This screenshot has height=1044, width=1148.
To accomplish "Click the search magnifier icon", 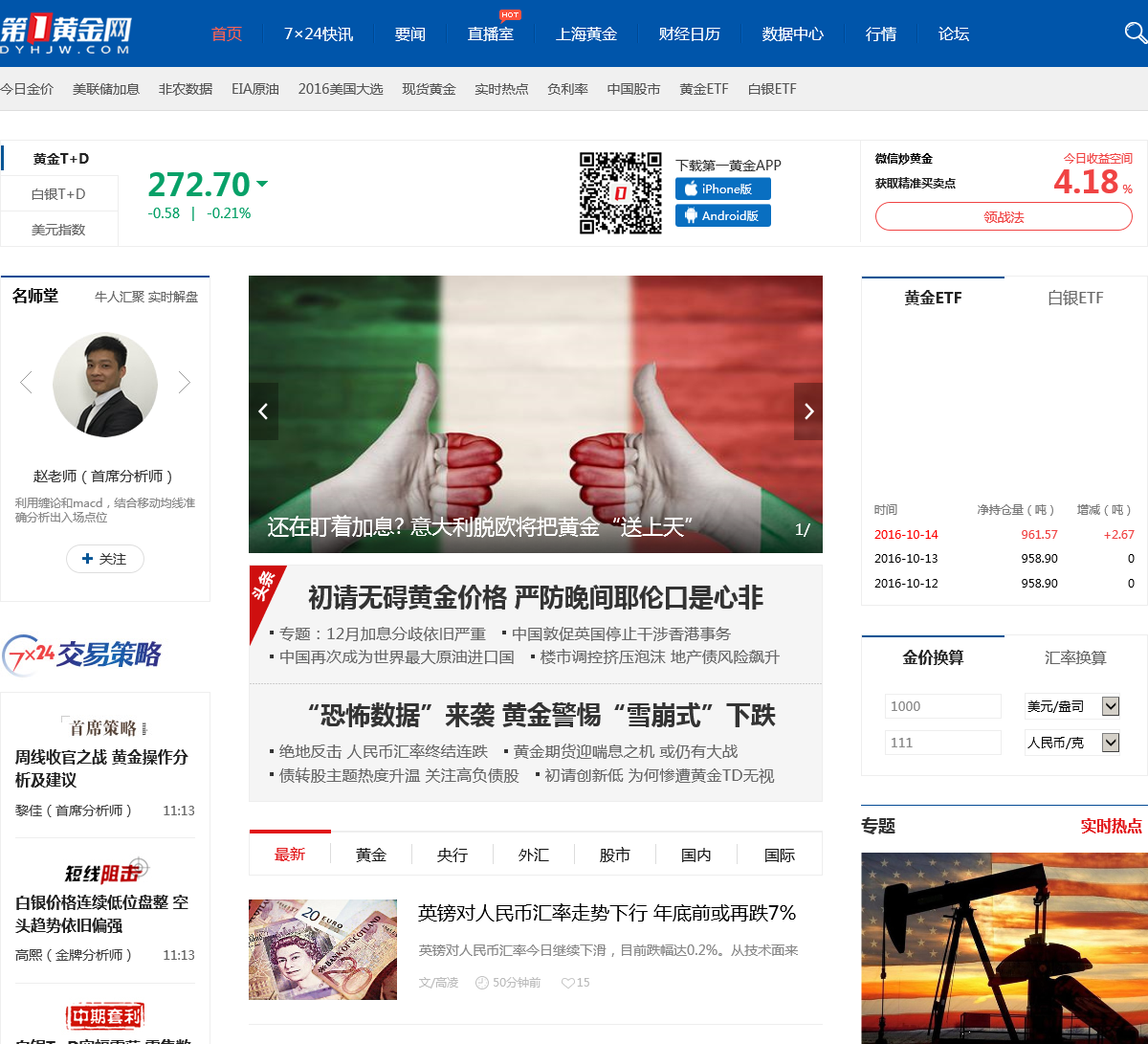I will [x=1136, y=33].
